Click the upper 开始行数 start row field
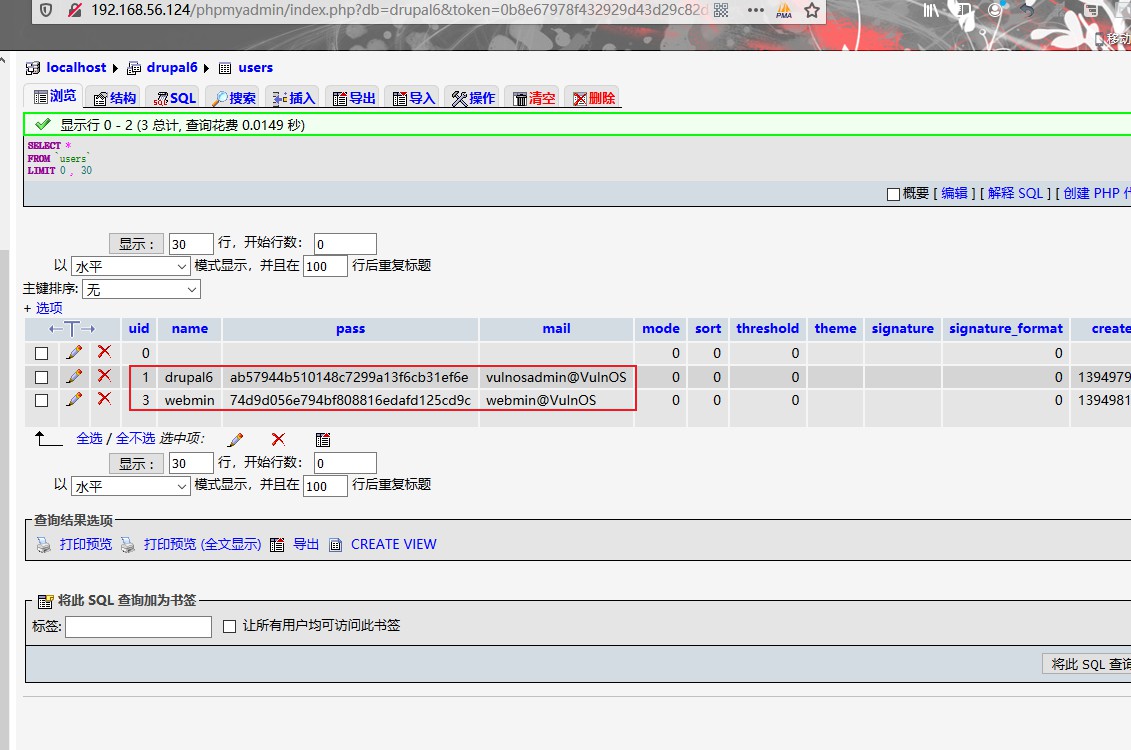The image size is (1131, 750). click(346, 244)
